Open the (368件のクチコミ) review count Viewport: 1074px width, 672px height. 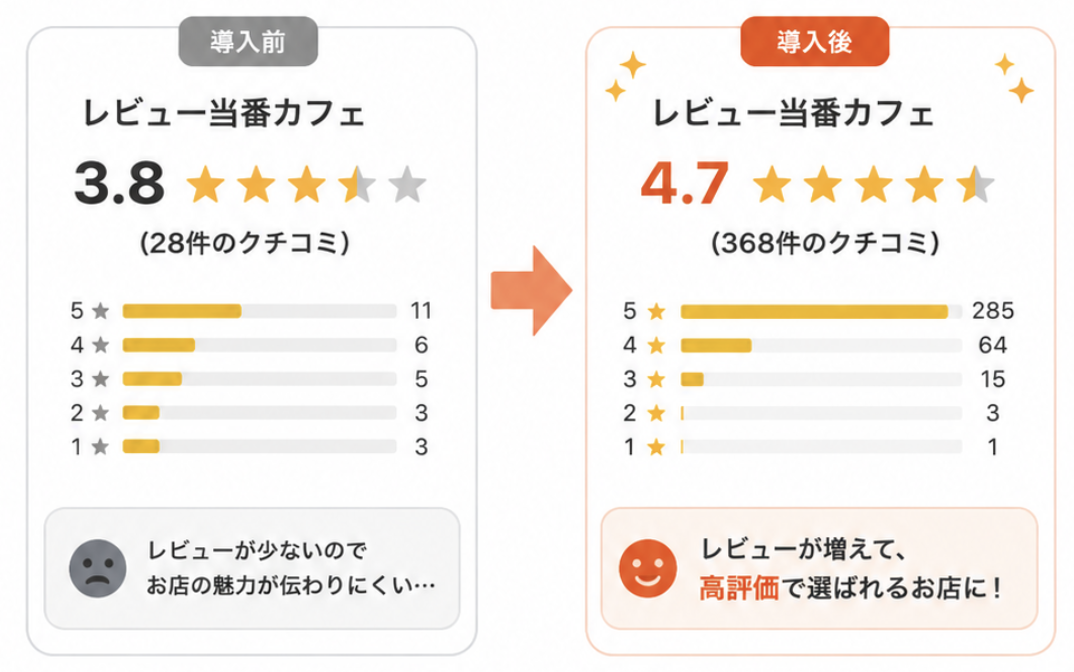(x=825, y=242)
